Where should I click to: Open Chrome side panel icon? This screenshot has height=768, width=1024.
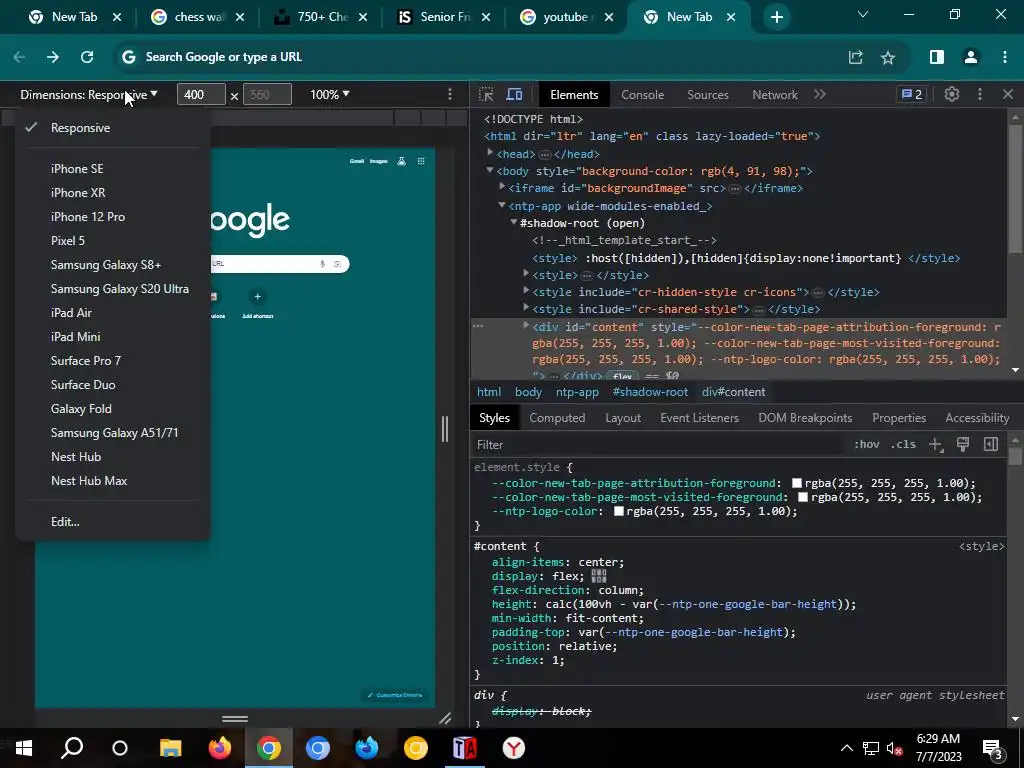(x=937, y=57)
